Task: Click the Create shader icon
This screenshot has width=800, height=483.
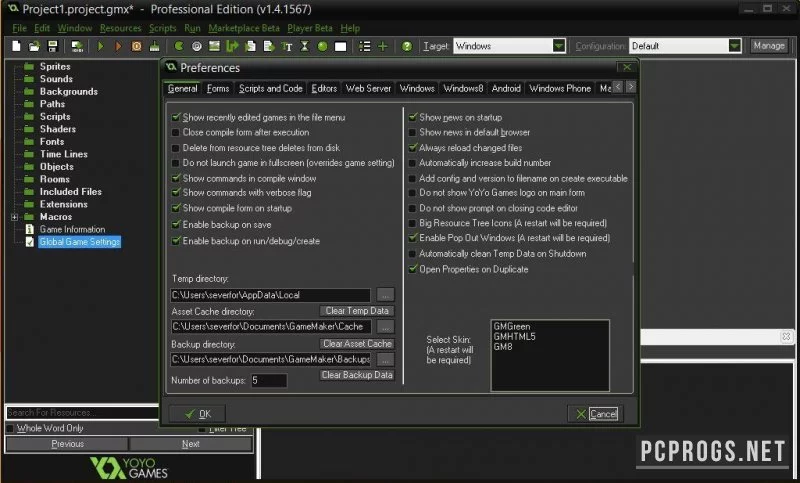Action: pos(269,46)
